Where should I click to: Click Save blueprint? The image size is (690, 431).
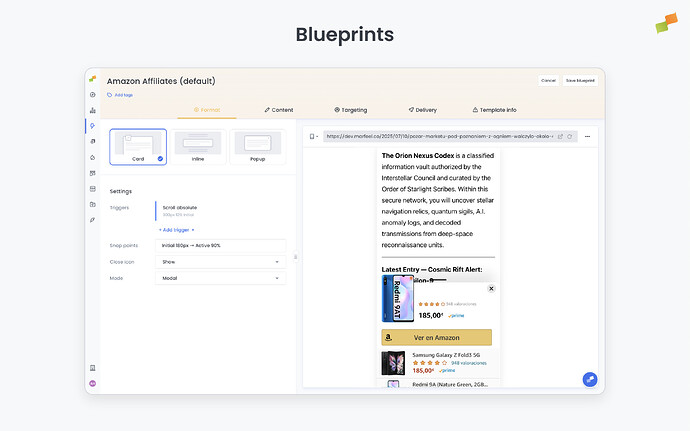(x=580, y=81)
